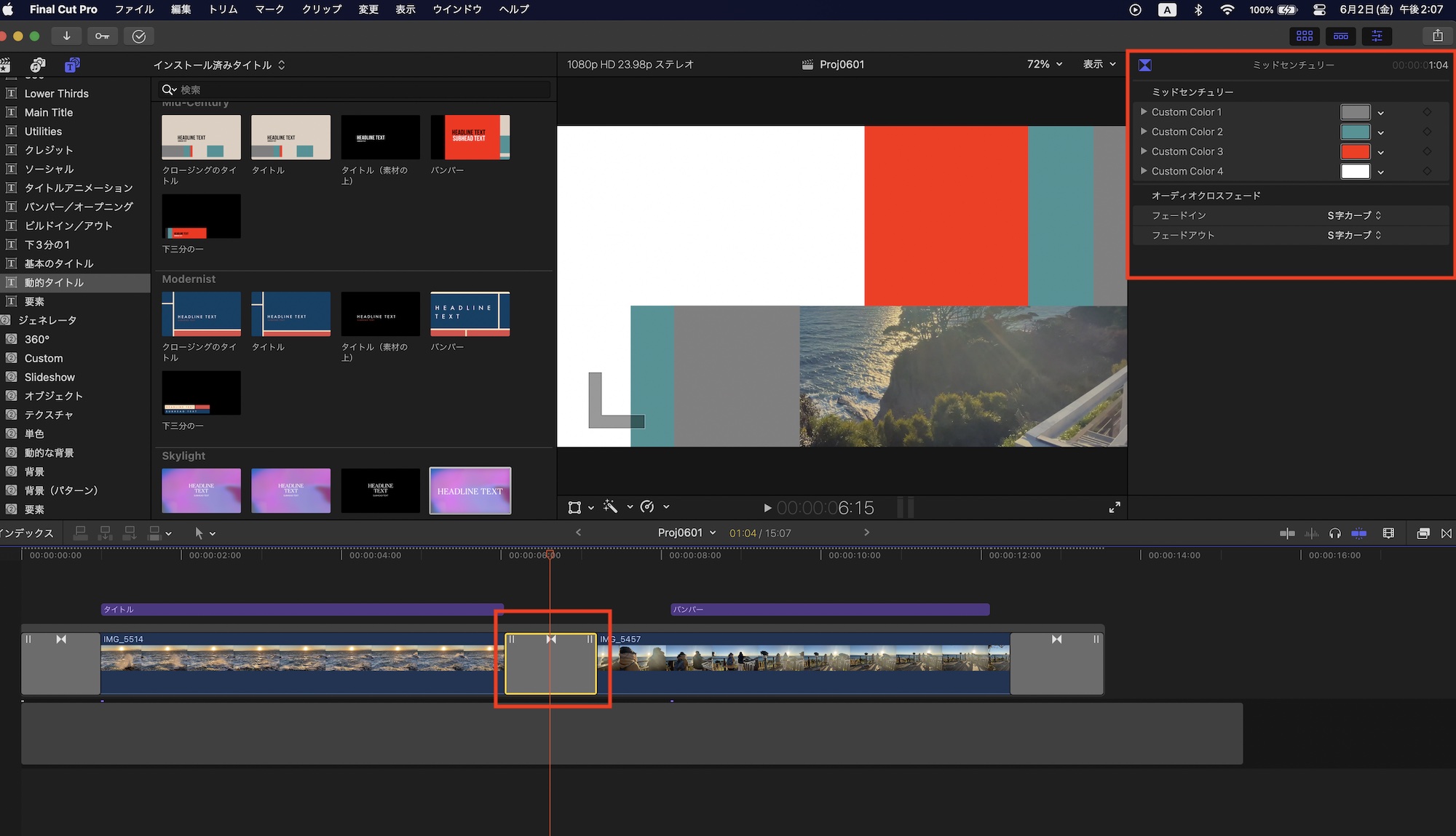Click the red Custom Color 3 swatch
1456x836 pixels.
pyautogui.click(x=1355, y=151)
